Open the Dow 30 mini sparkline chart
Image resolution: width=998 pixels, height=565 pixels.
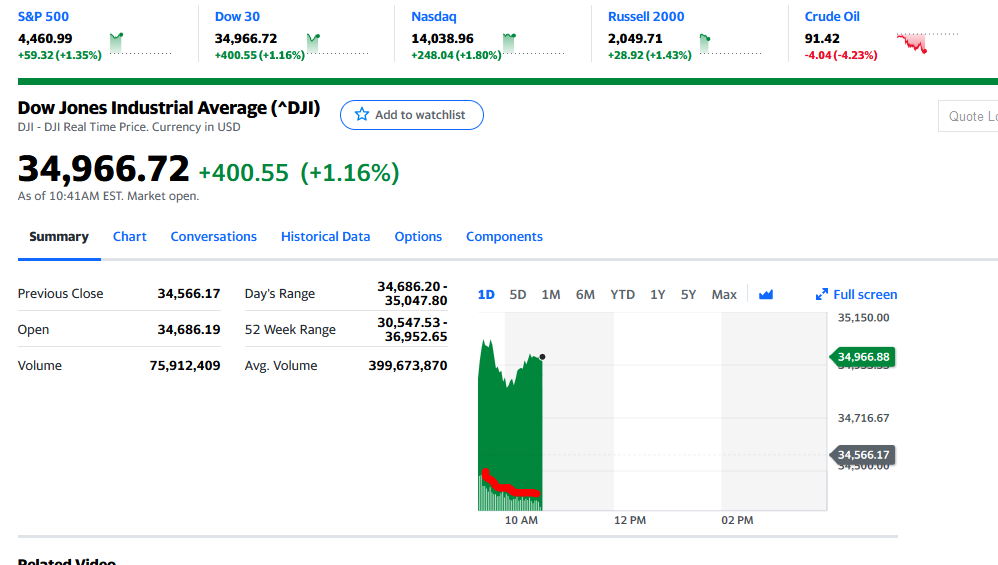(x=337, y=44)
